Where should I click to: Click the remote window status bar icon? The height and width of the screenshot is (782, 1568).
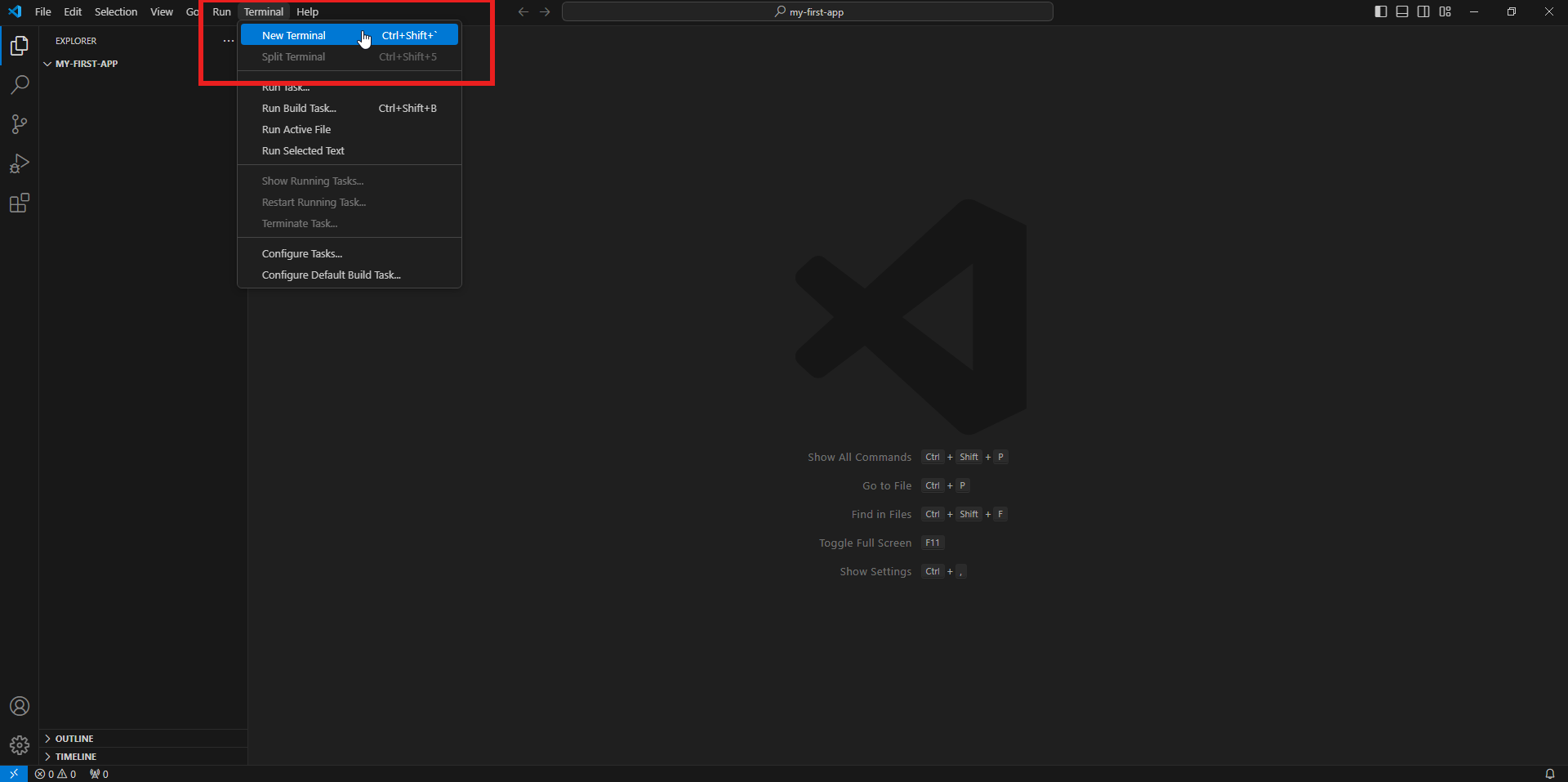pyautogui.click(x=14, y=774)
